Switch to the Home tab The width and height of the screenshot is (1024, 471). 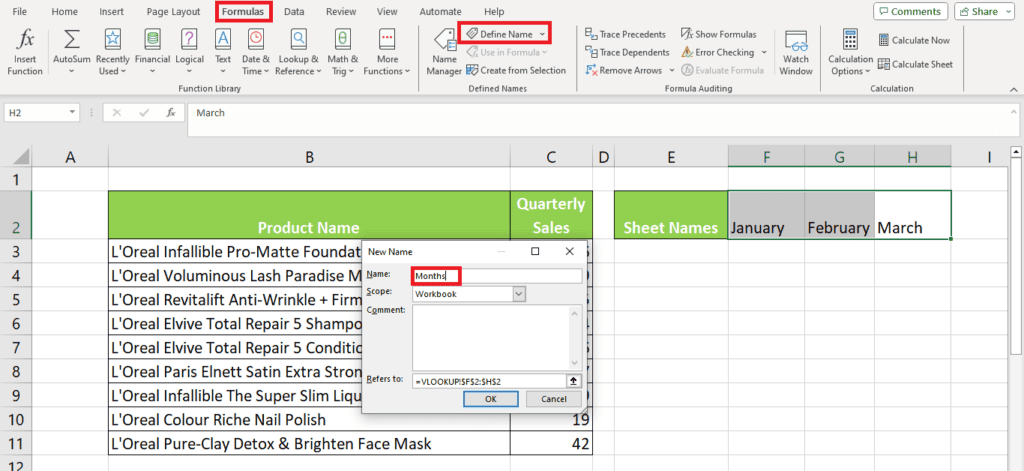(64, 12)
